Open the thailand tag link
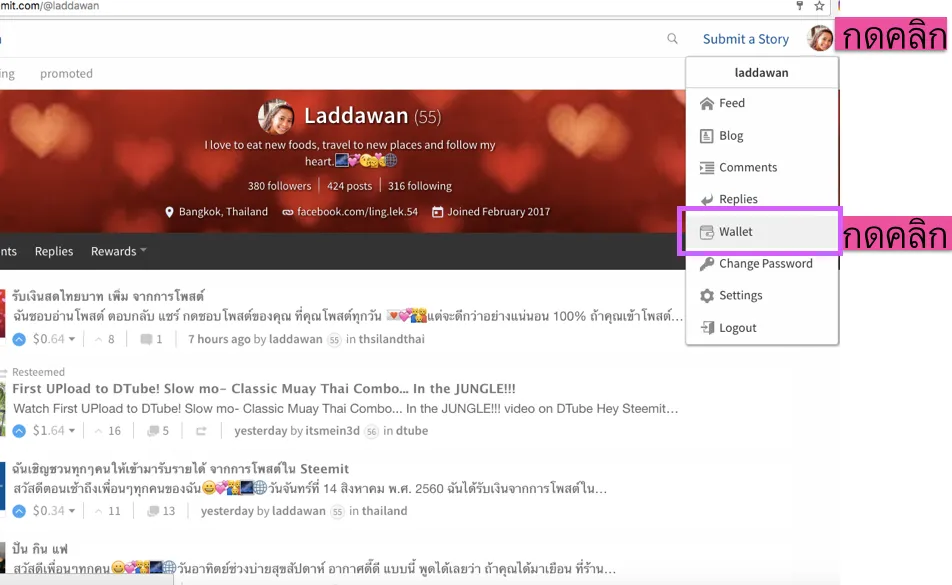Viewport: 952px width, 585px height. 384,511
